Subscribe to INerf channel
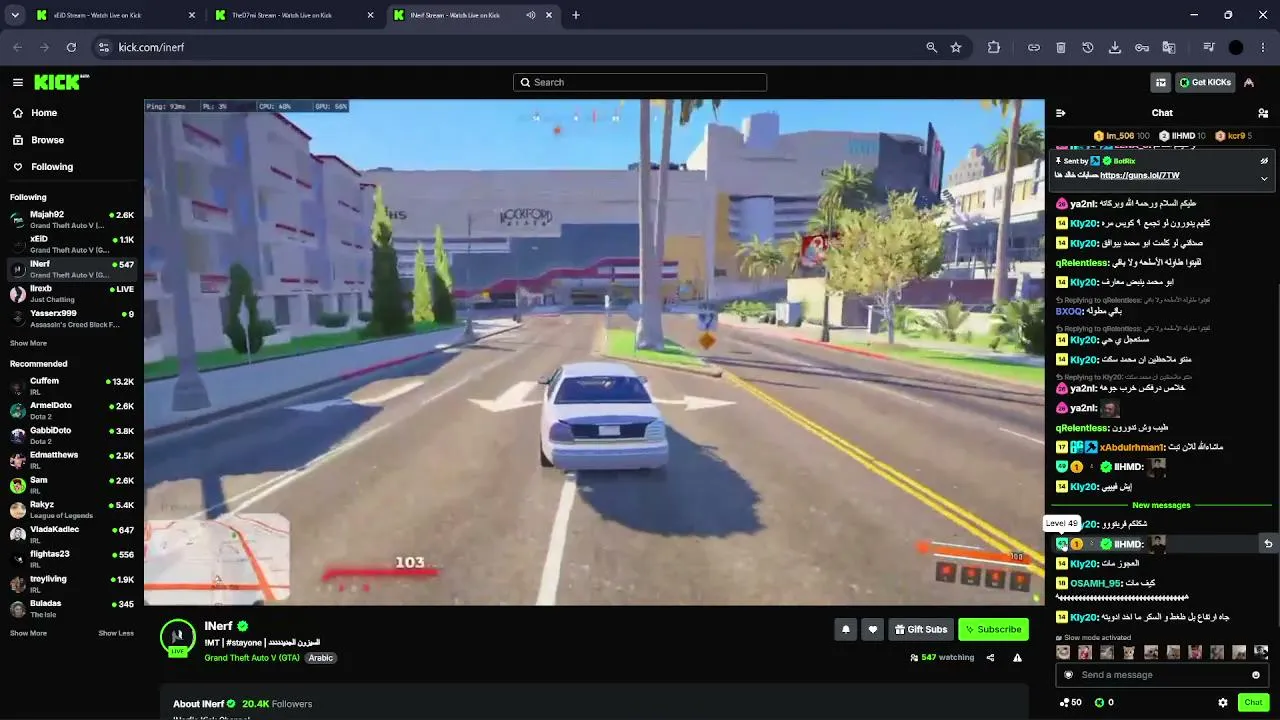The image size is (1280, 720). [x=993, y=629]
